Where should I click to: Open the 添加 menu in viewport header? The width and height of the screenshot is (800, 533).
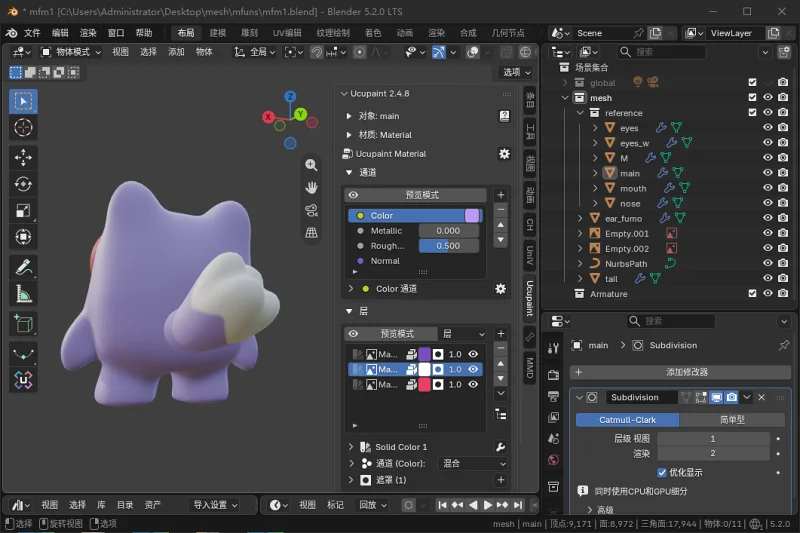coord(176,52)
